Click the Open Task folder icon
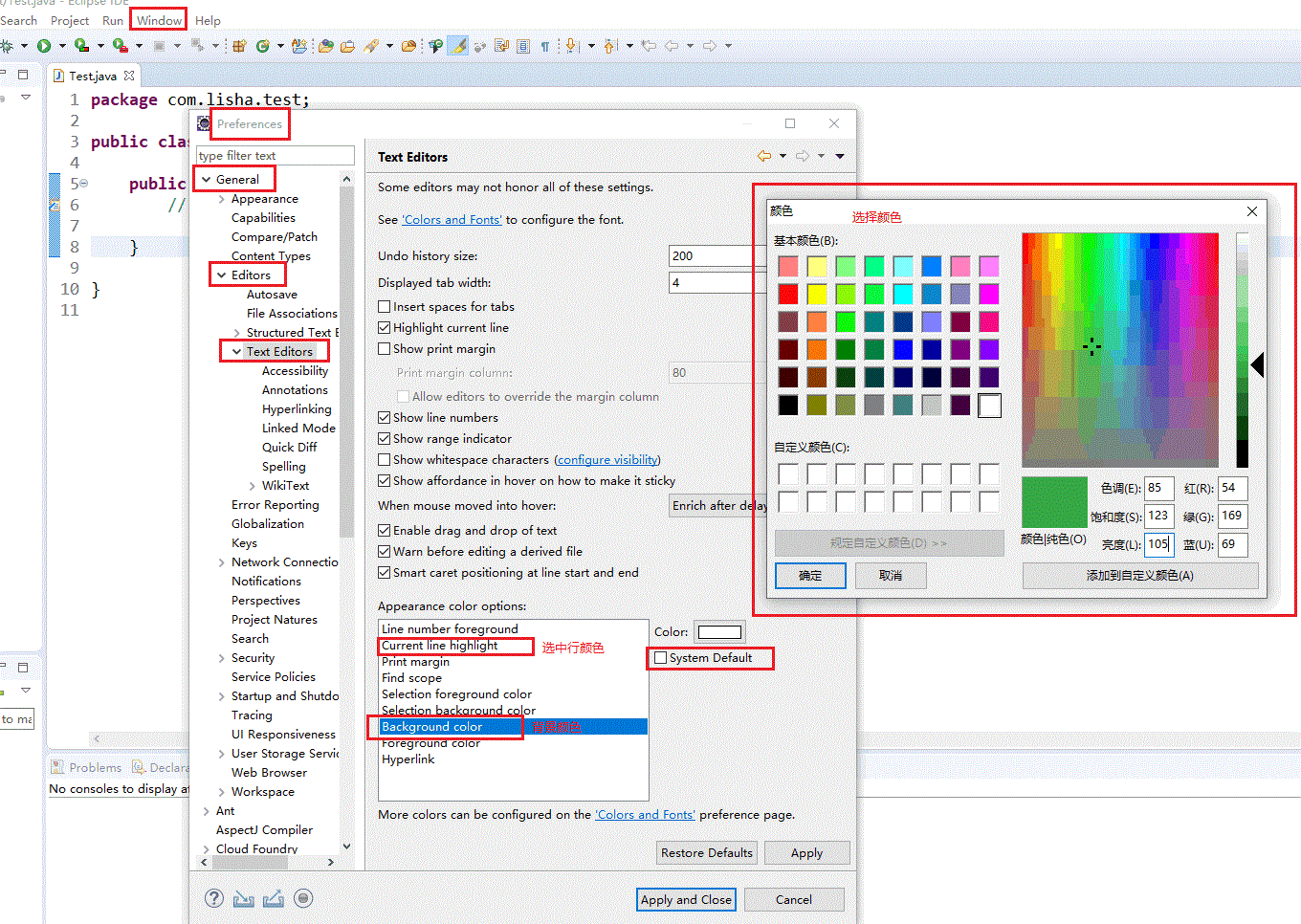The width and height of the screenshot is (1301, 924). tap(346, 45)
